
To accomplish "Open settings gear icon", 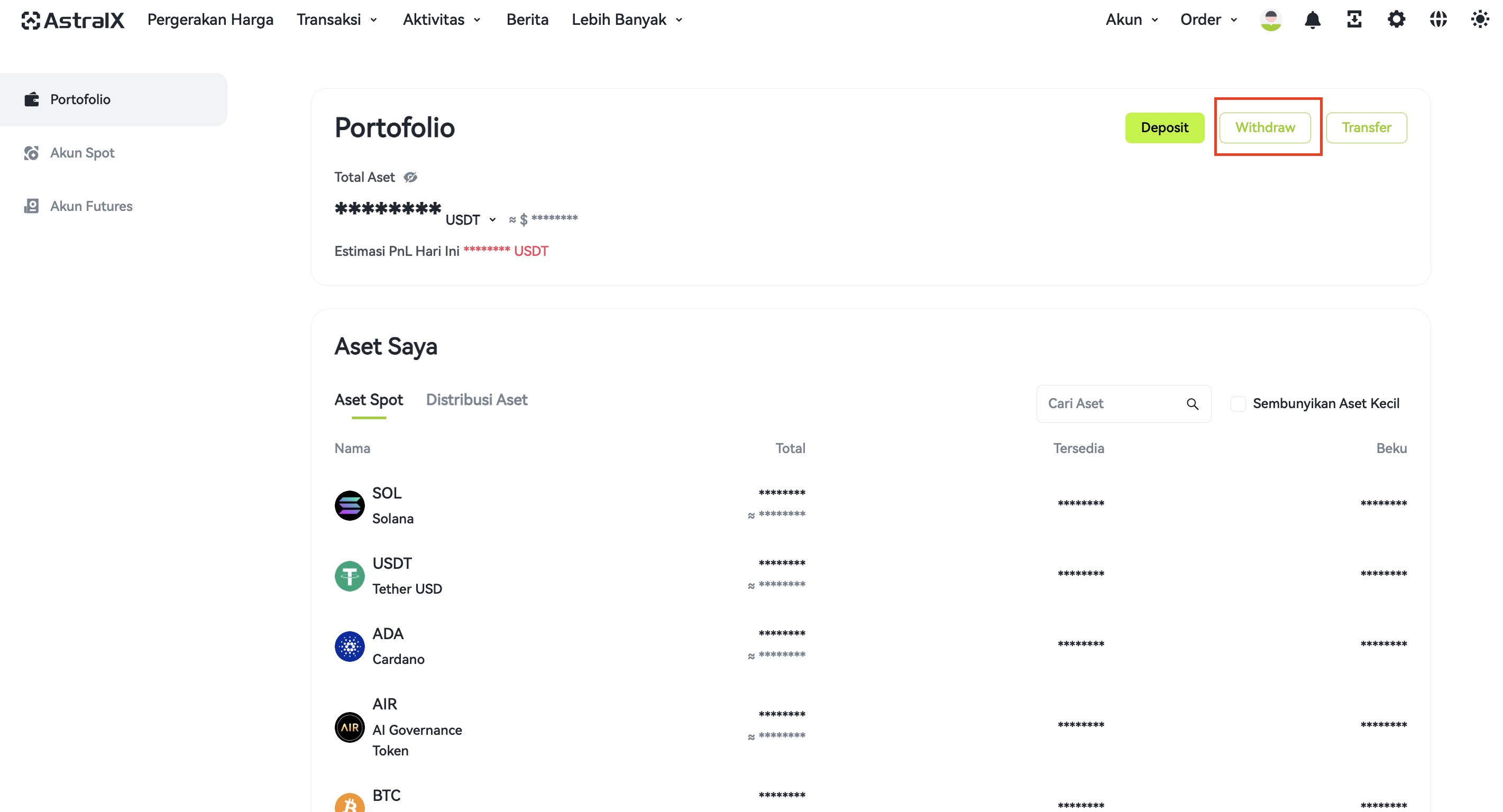I will pyautogui.click(x=1396, y=20).
